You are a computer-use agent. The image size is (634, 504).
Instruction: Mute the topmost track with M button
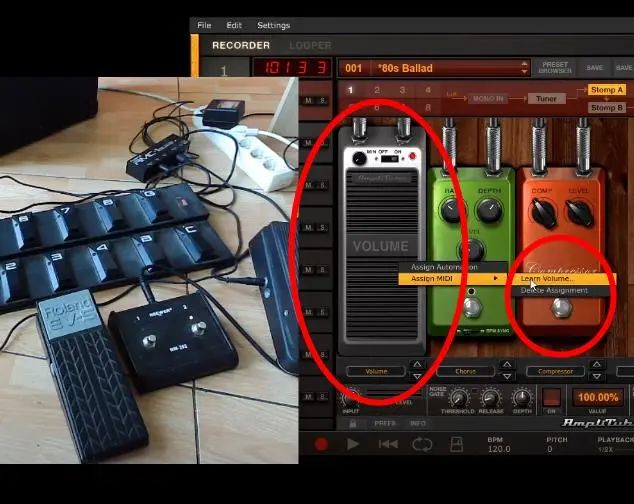(x=309, y=101)
